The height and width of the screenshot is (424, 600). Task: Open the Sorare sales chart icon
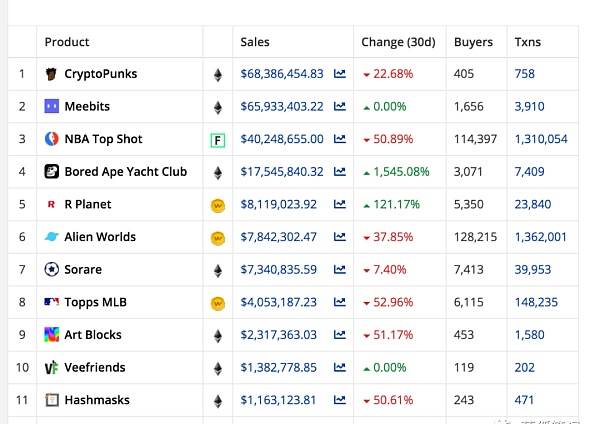(x=339, y=269)
